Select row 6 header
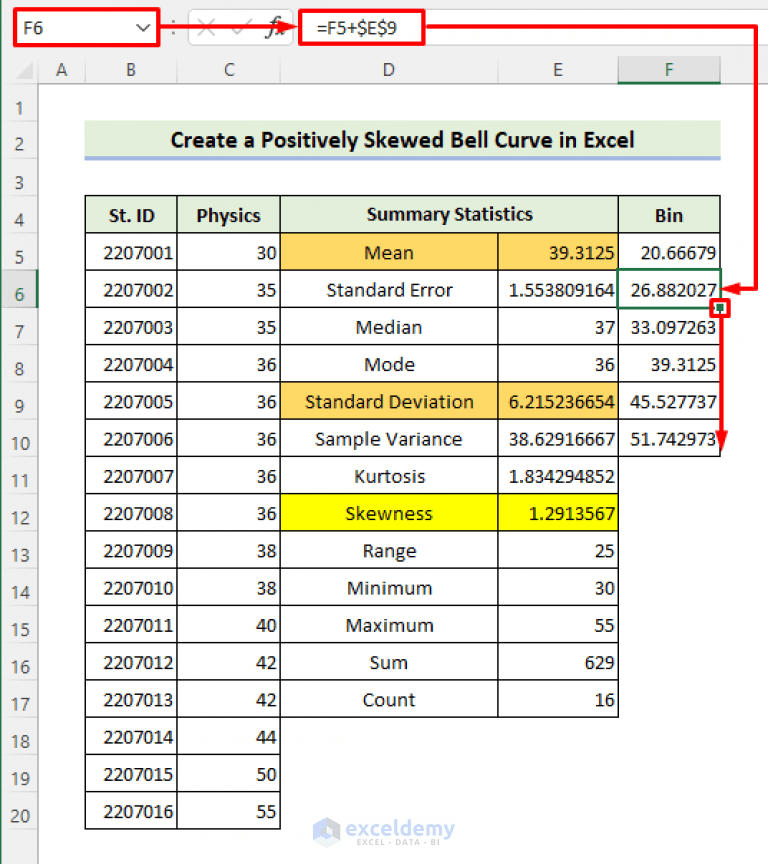The image size is (768, 864). tap(19, 289)
